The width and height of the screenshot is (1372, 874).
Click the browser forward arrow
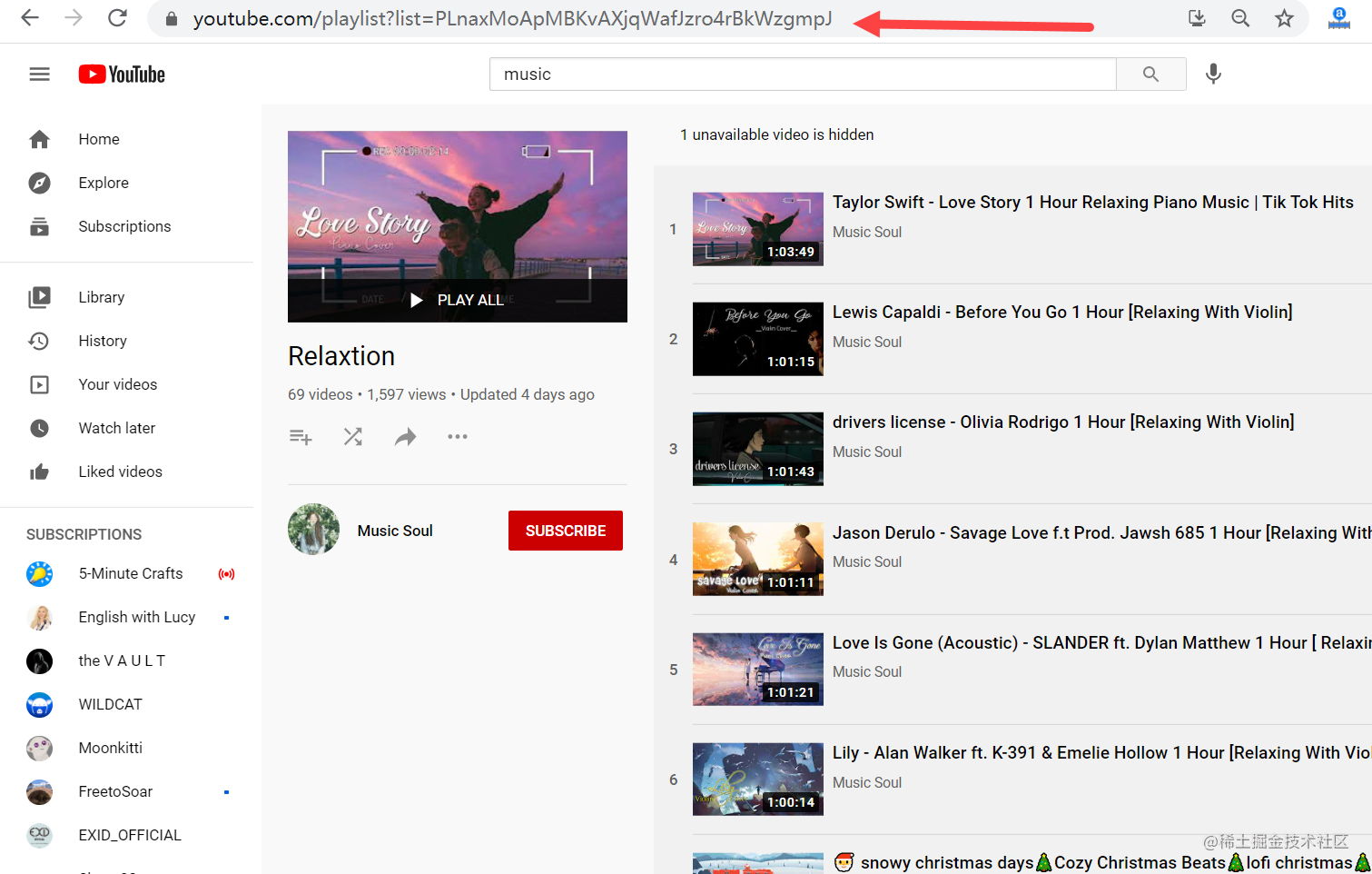click(74, 18)
